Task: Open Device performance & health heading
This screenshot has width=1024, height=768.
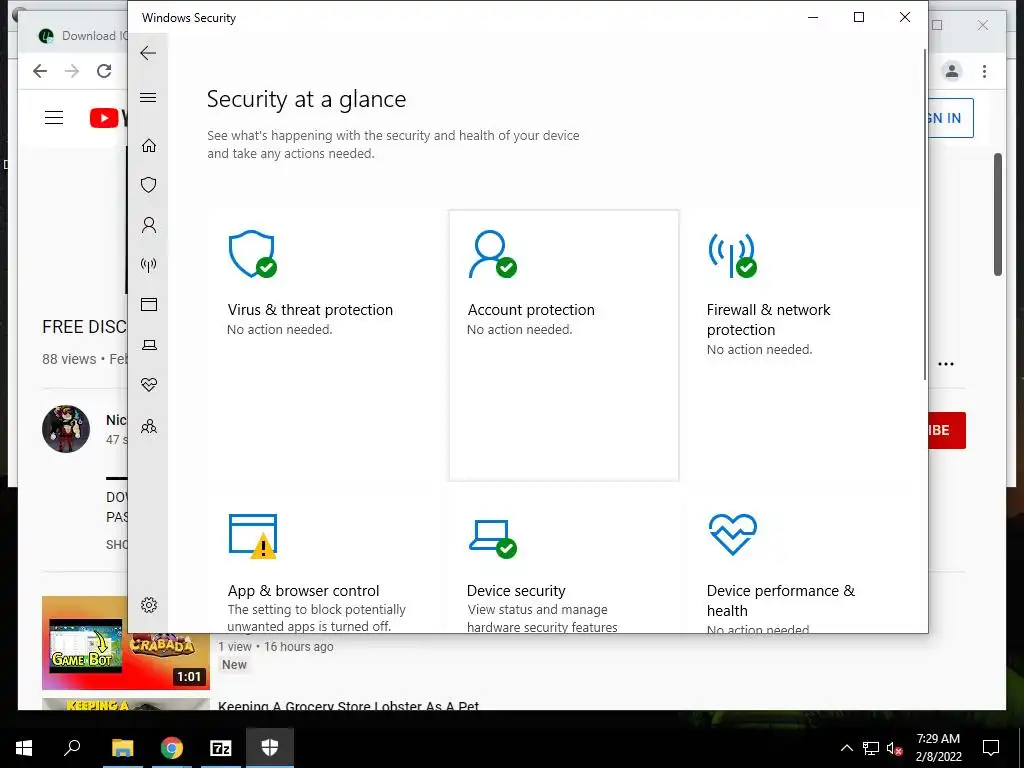Action: click(x=780, y=600)
